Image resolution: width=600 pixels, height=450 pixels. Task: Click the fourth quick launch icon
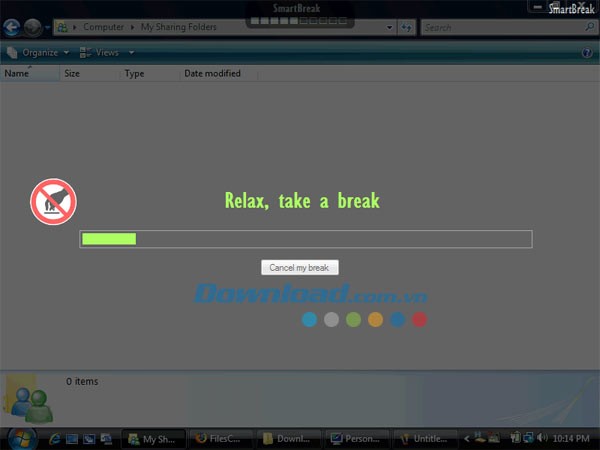[106, 439]
